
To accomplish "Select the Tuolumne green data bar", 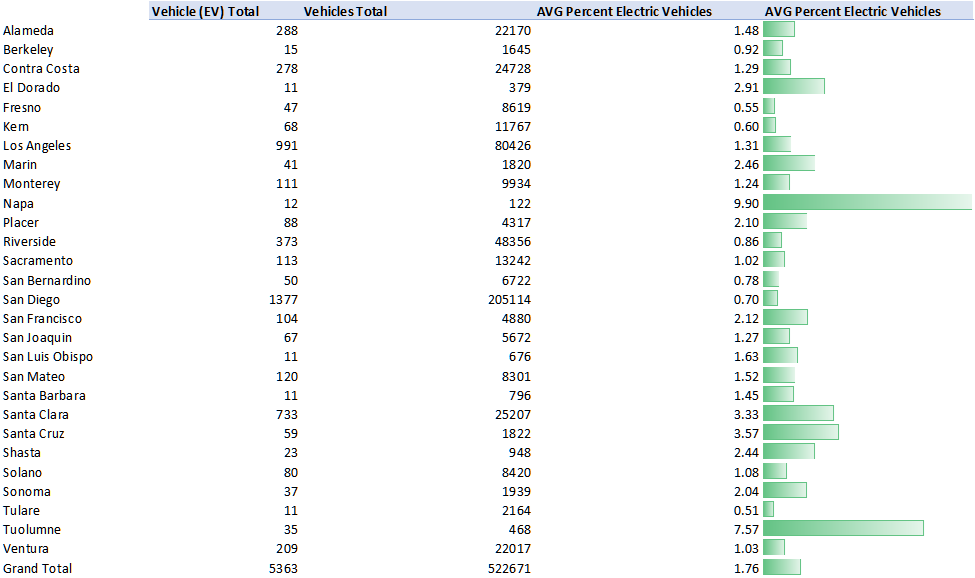I will pyautogui.click(x=842, y=529).
